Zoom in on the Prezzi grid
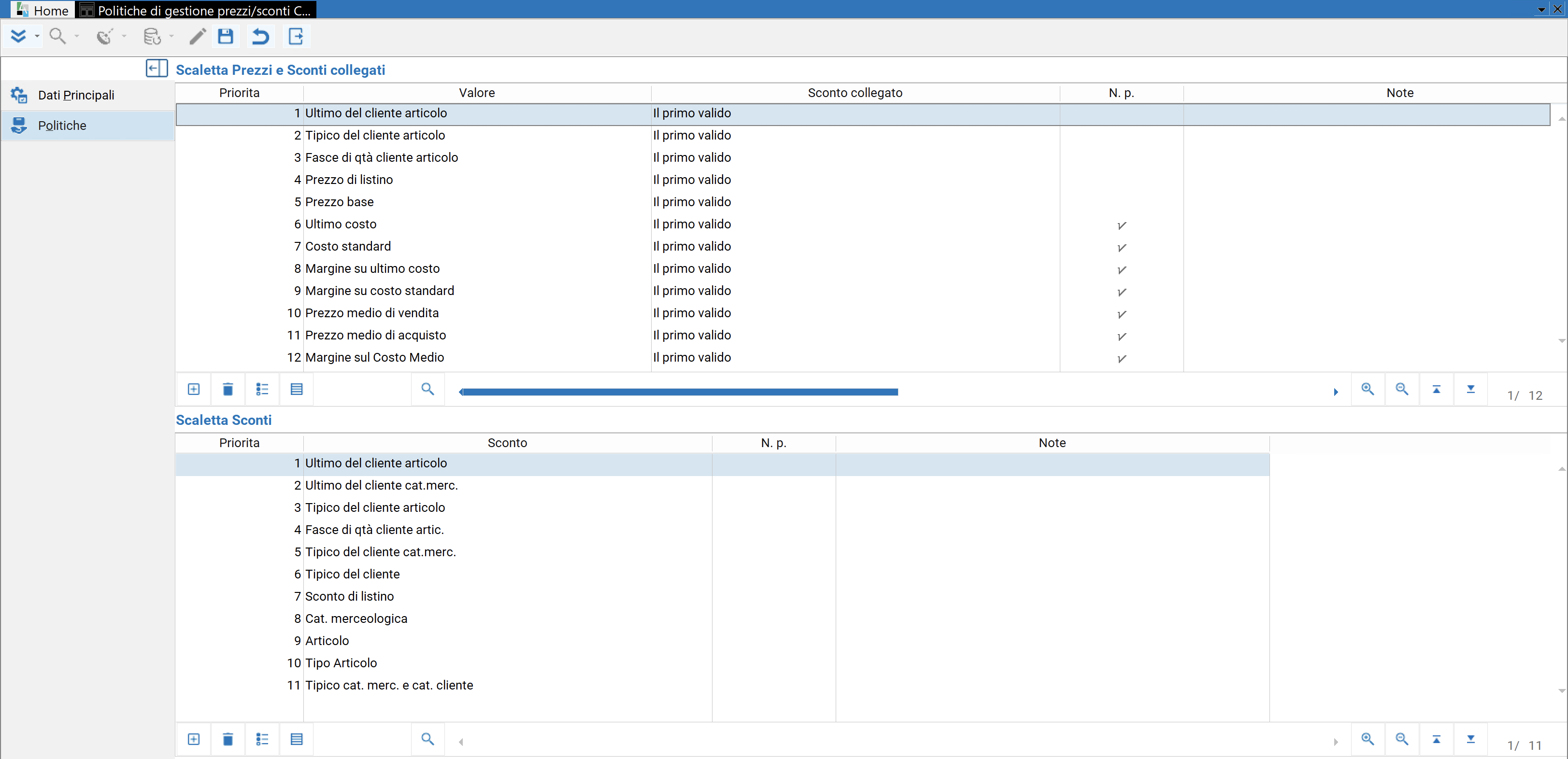 1368,389
